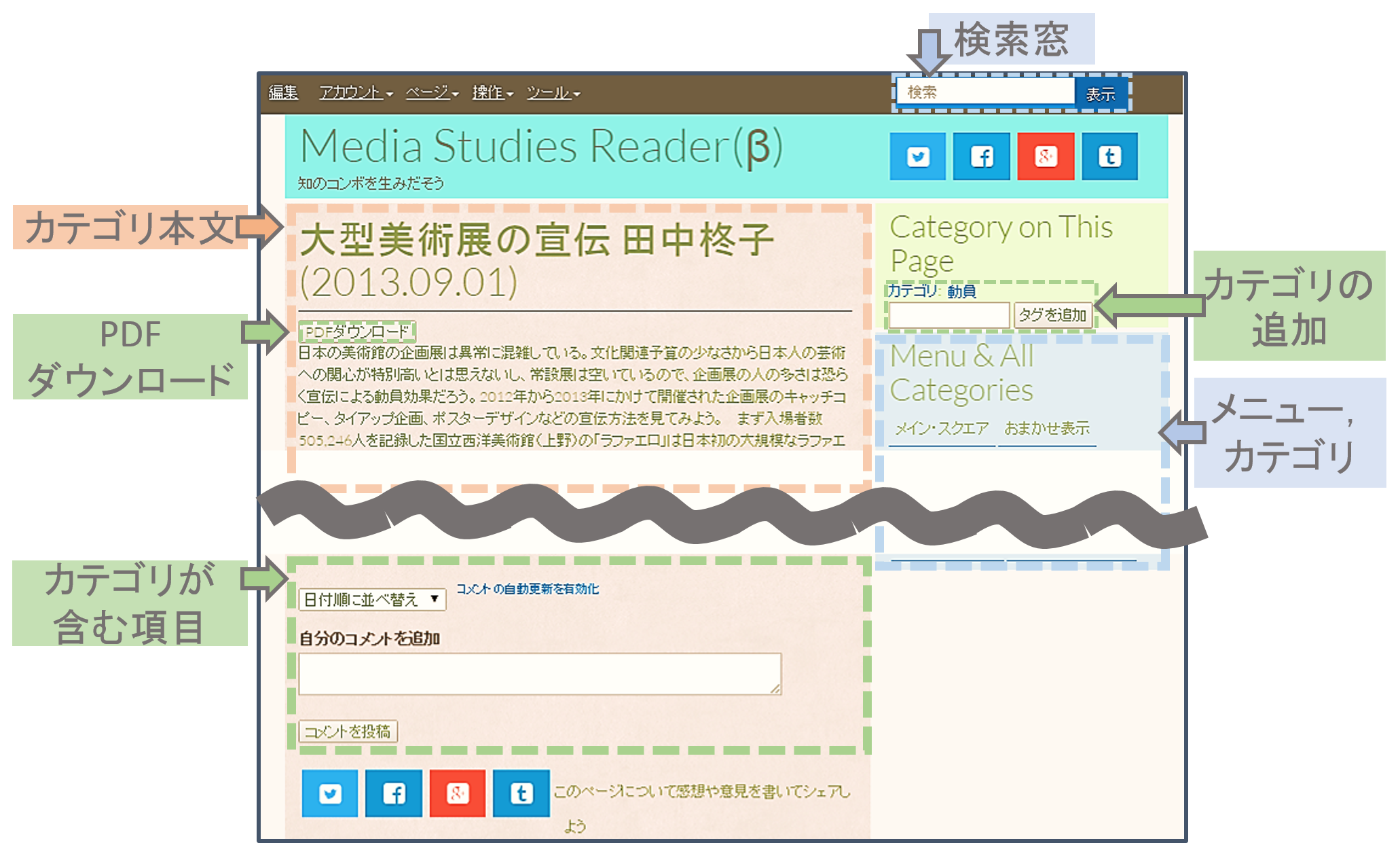1400x843 pixels.
Task: Click the 検索 search input field
Action: coord(986,92)
